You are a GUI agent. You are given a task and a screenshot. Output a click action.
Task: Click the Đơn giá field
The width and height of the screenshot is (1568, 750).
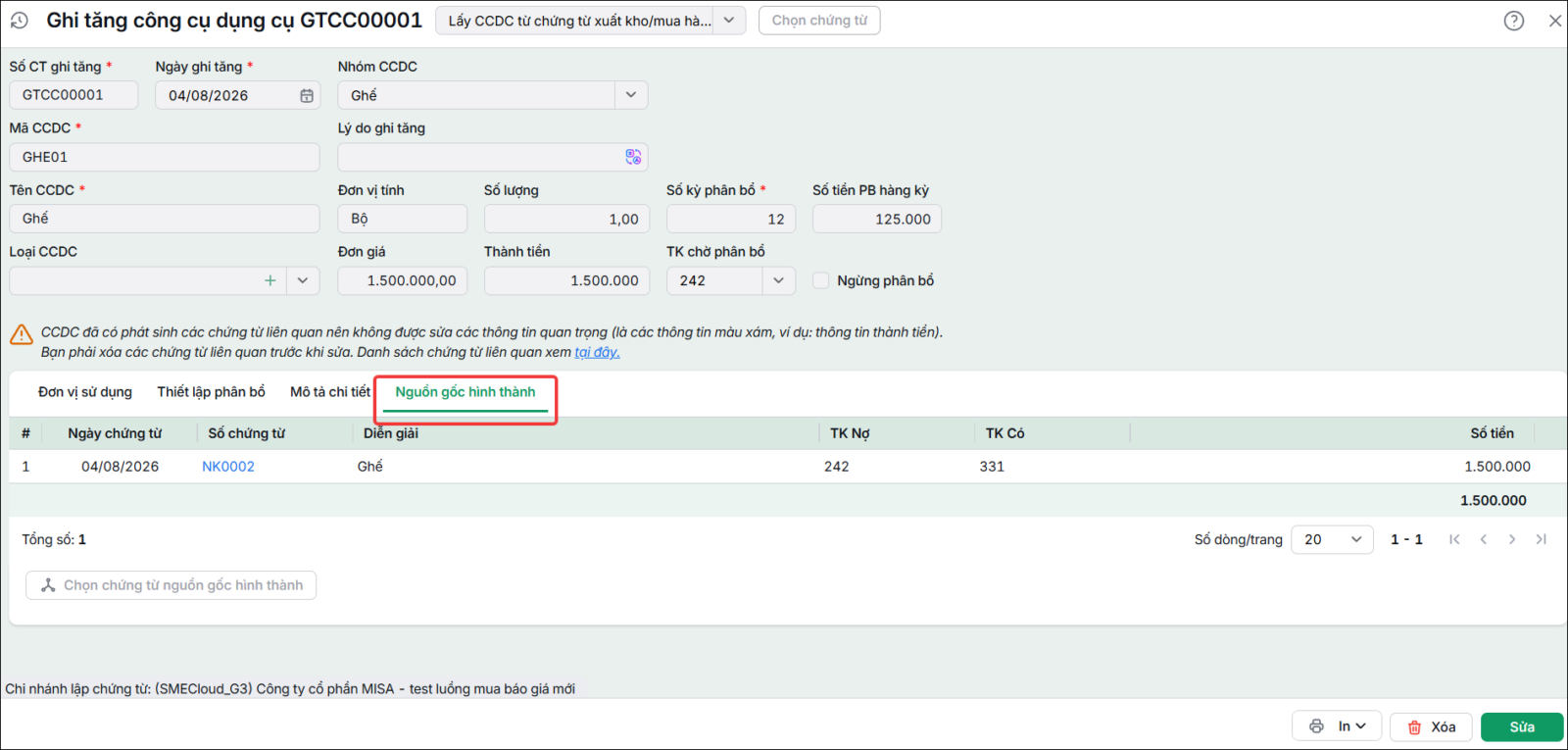click(x=403, y=280)
